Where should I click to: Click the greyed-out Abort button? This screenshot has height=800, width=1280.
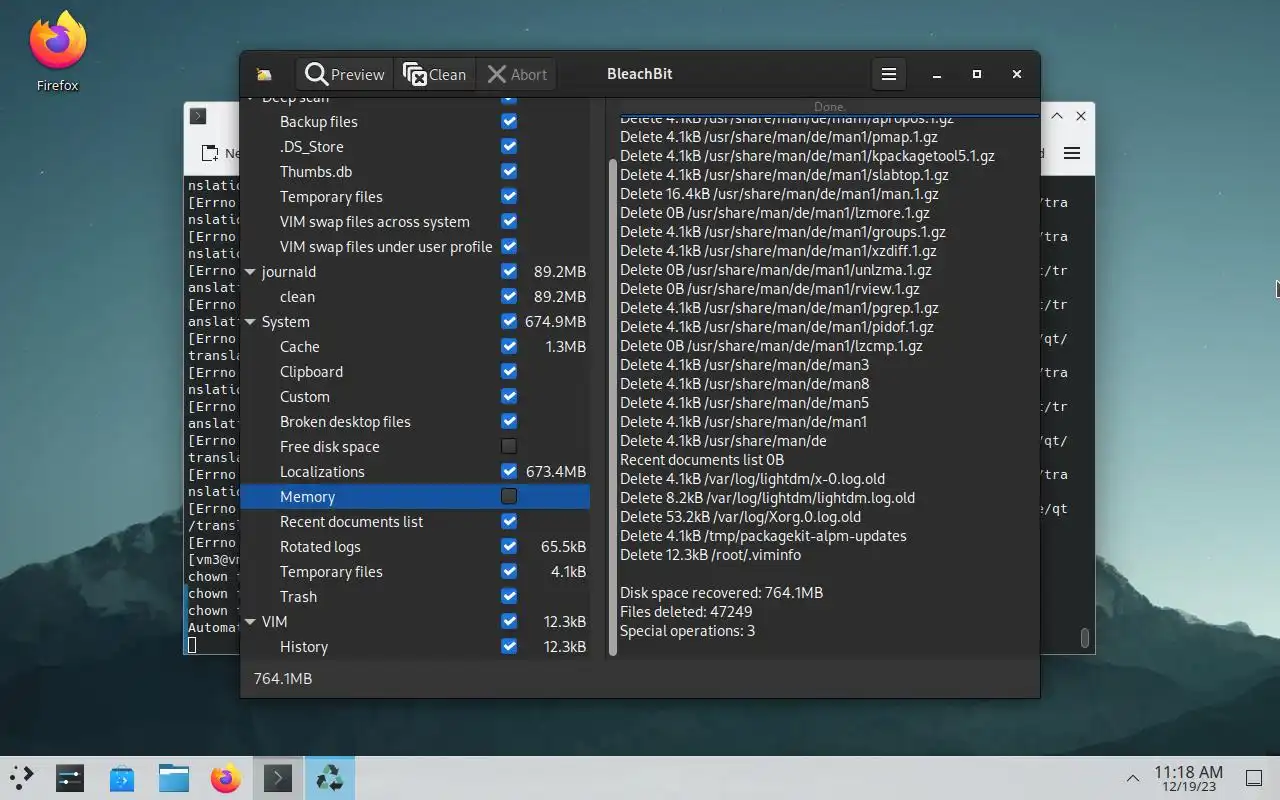pos(516,74)
